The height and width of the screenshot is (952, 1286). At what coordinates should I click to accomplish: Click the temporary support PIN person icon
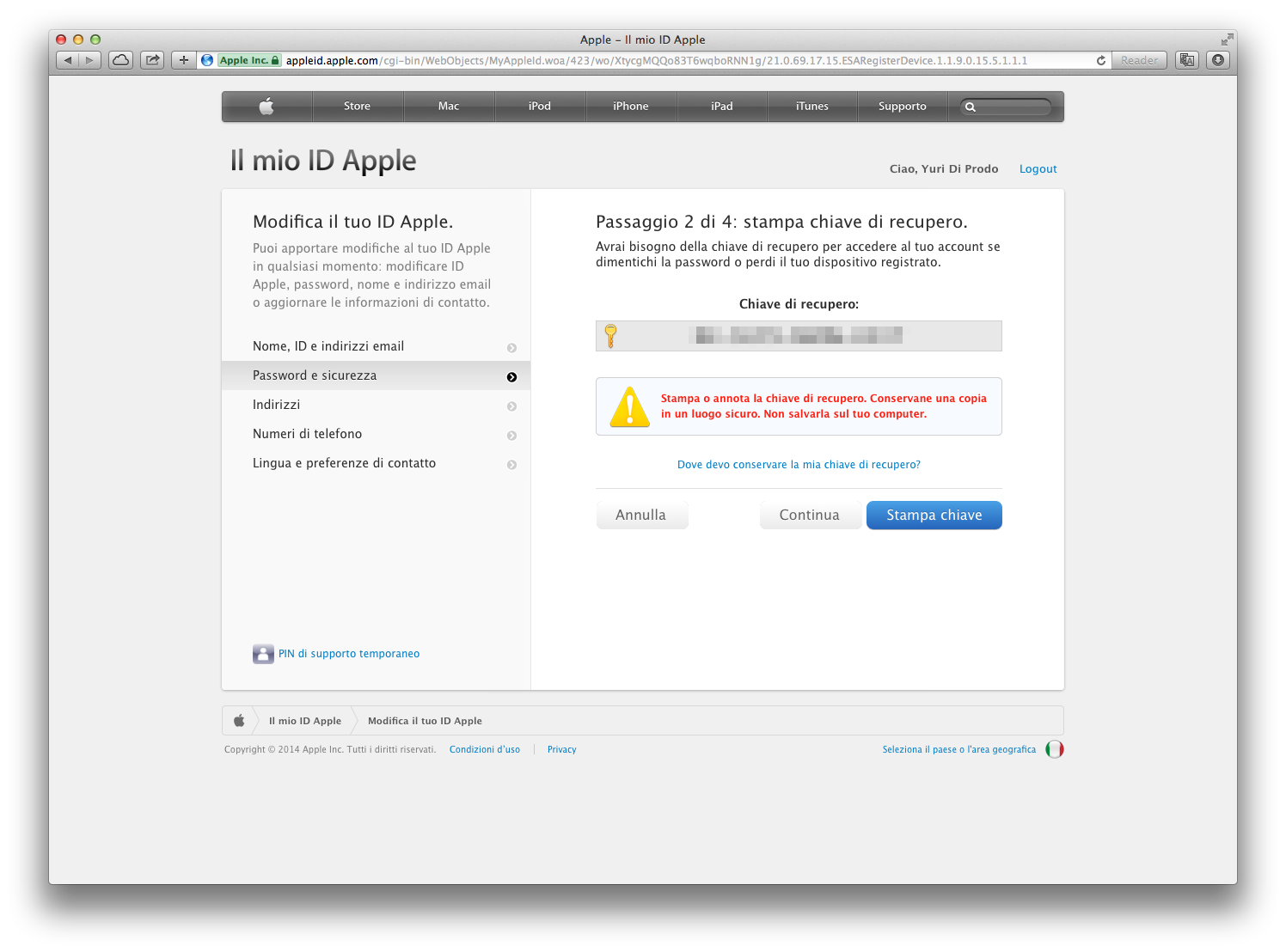[x=263, y=654]
